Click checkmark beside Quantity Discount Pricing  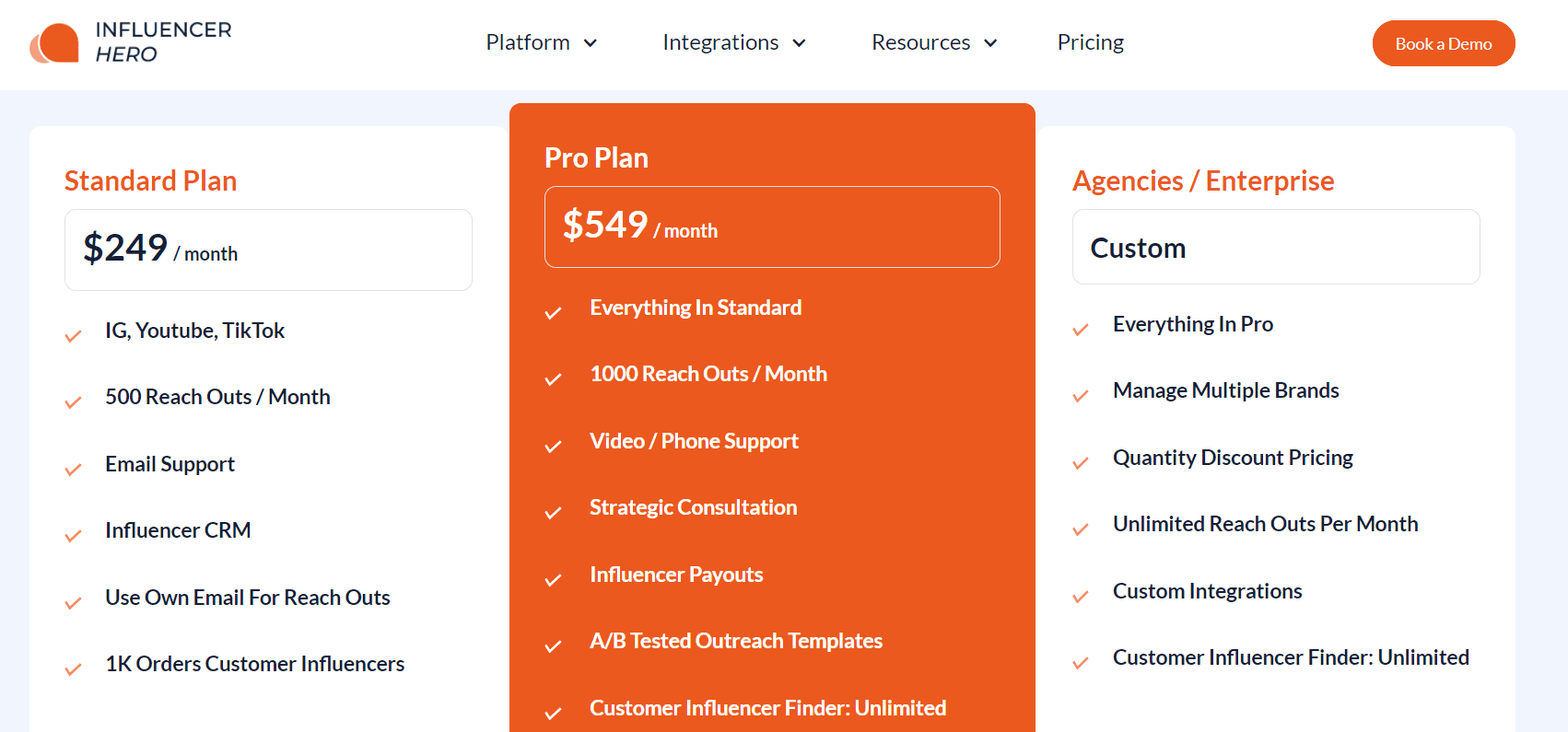tap(1081, 463)
